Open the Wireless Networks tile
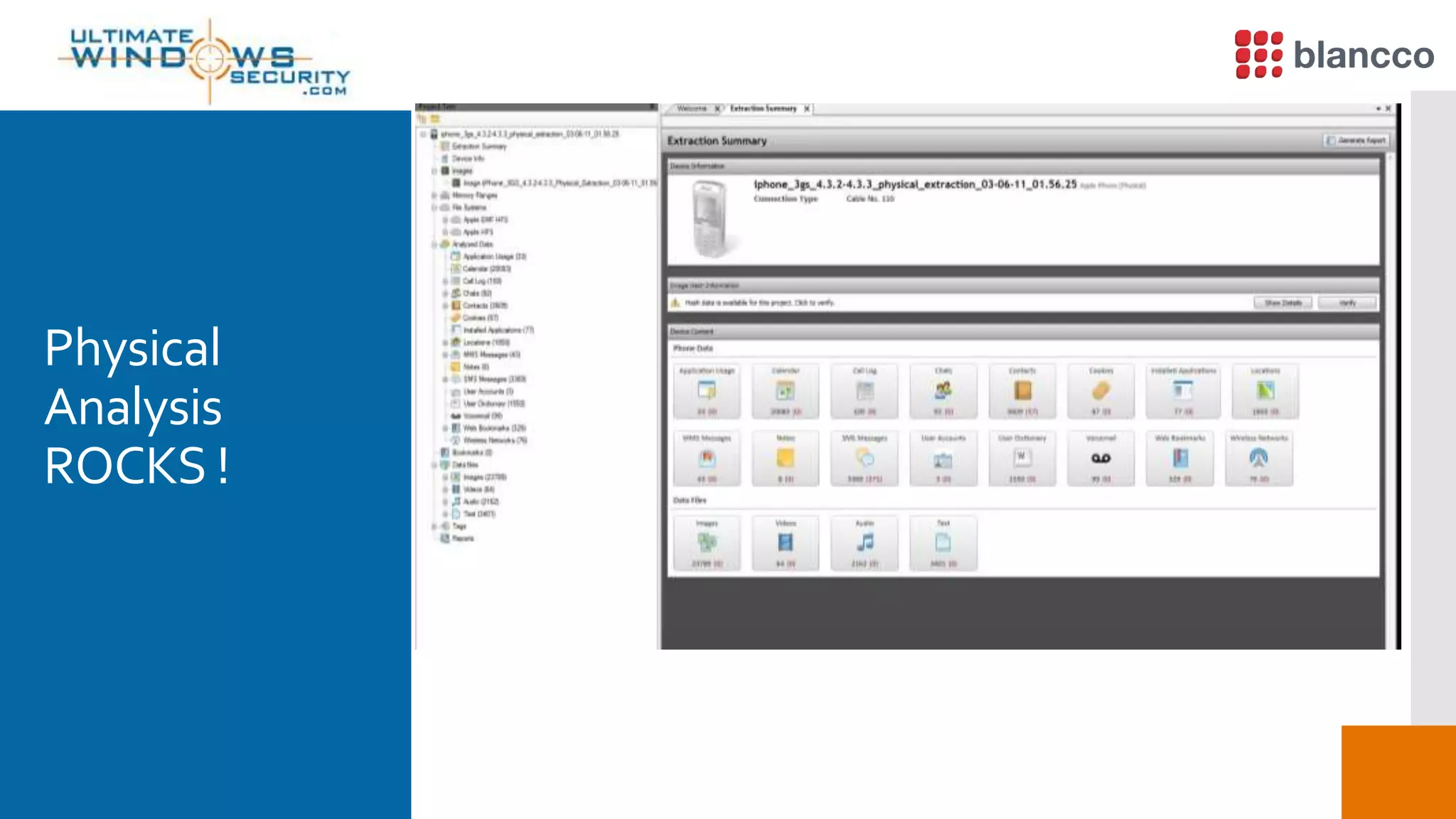Screen dimensions: 1456x819 (x=1258, y=459)
